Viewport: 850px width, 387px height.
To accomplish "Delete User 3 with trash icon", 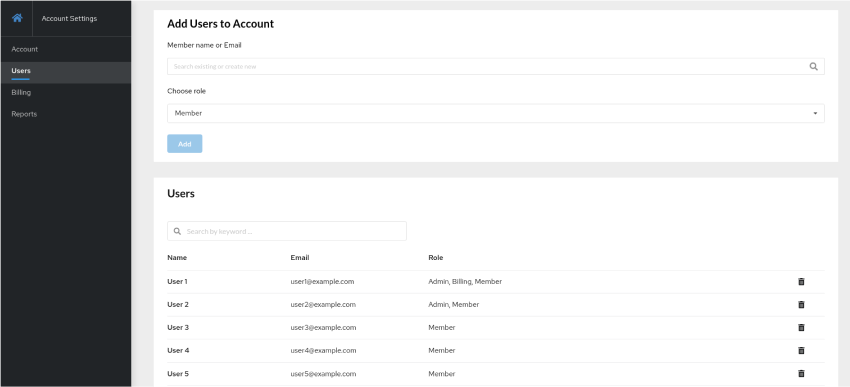I will [x=801, y=327].
